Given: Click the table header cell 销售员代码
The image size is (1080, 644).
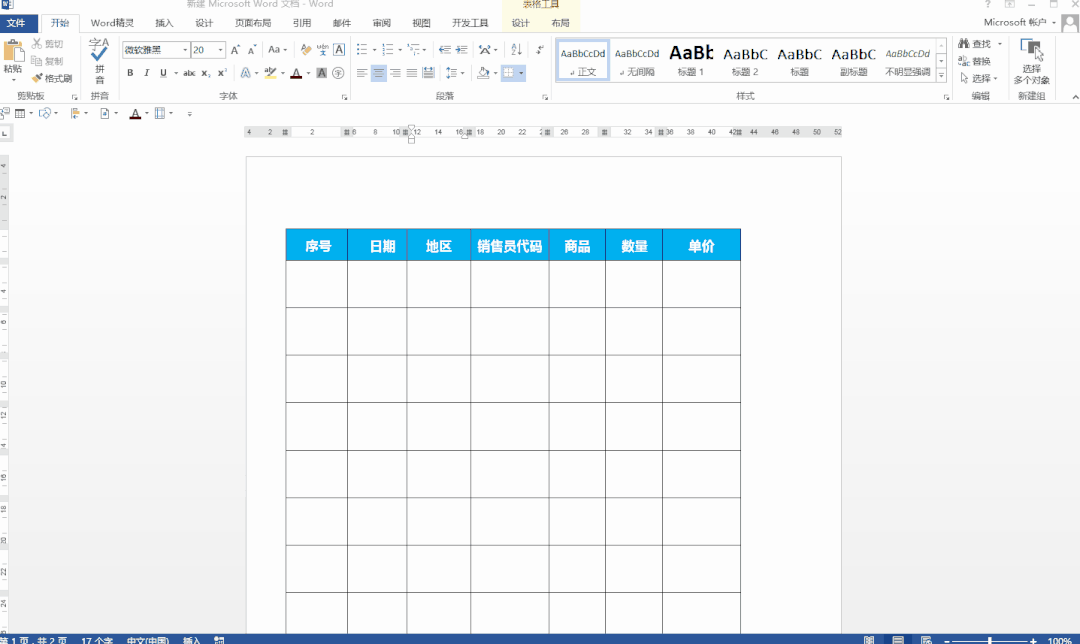Looking at the screenshot, I should (510, 246).
